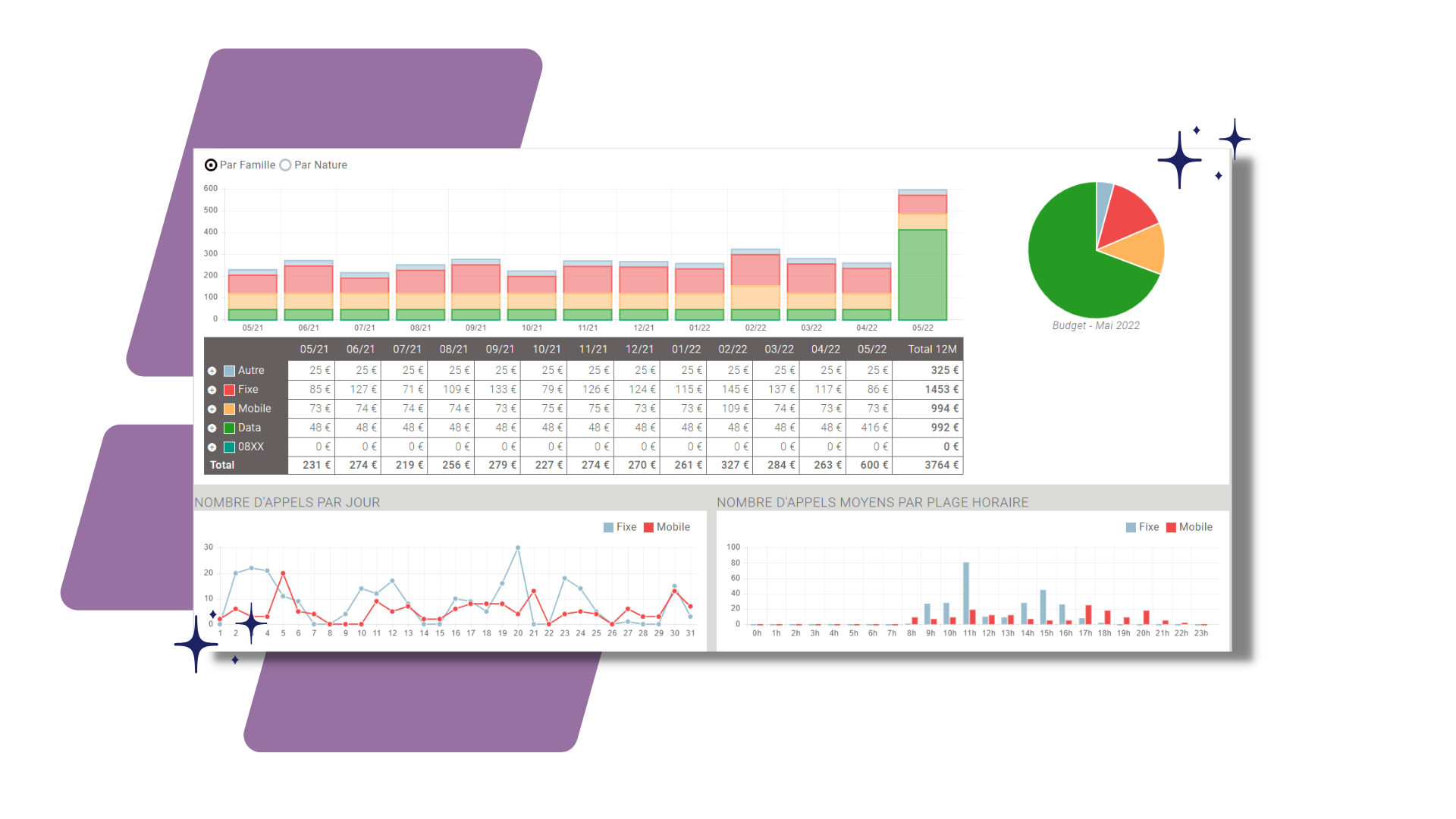Click the green Data slice of pie chart
This screenshot has height=819, width=1456.
[1069, 265]
